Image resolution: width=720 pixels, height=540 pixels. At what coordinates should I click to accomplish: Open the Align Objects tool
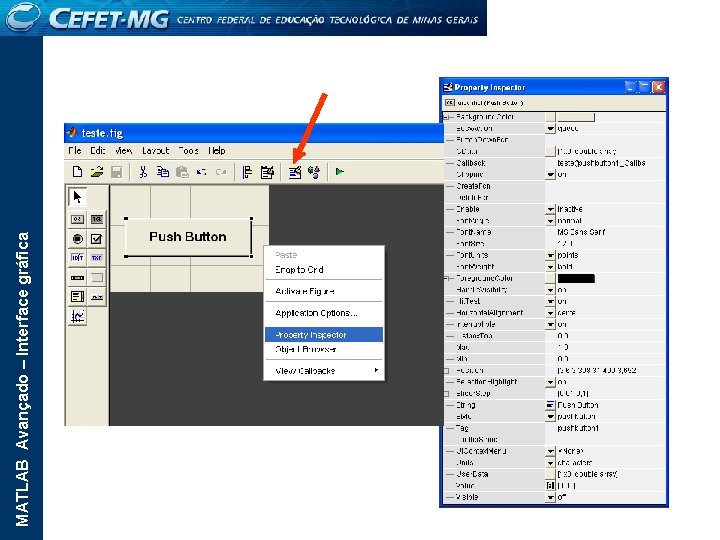point(247,172)
